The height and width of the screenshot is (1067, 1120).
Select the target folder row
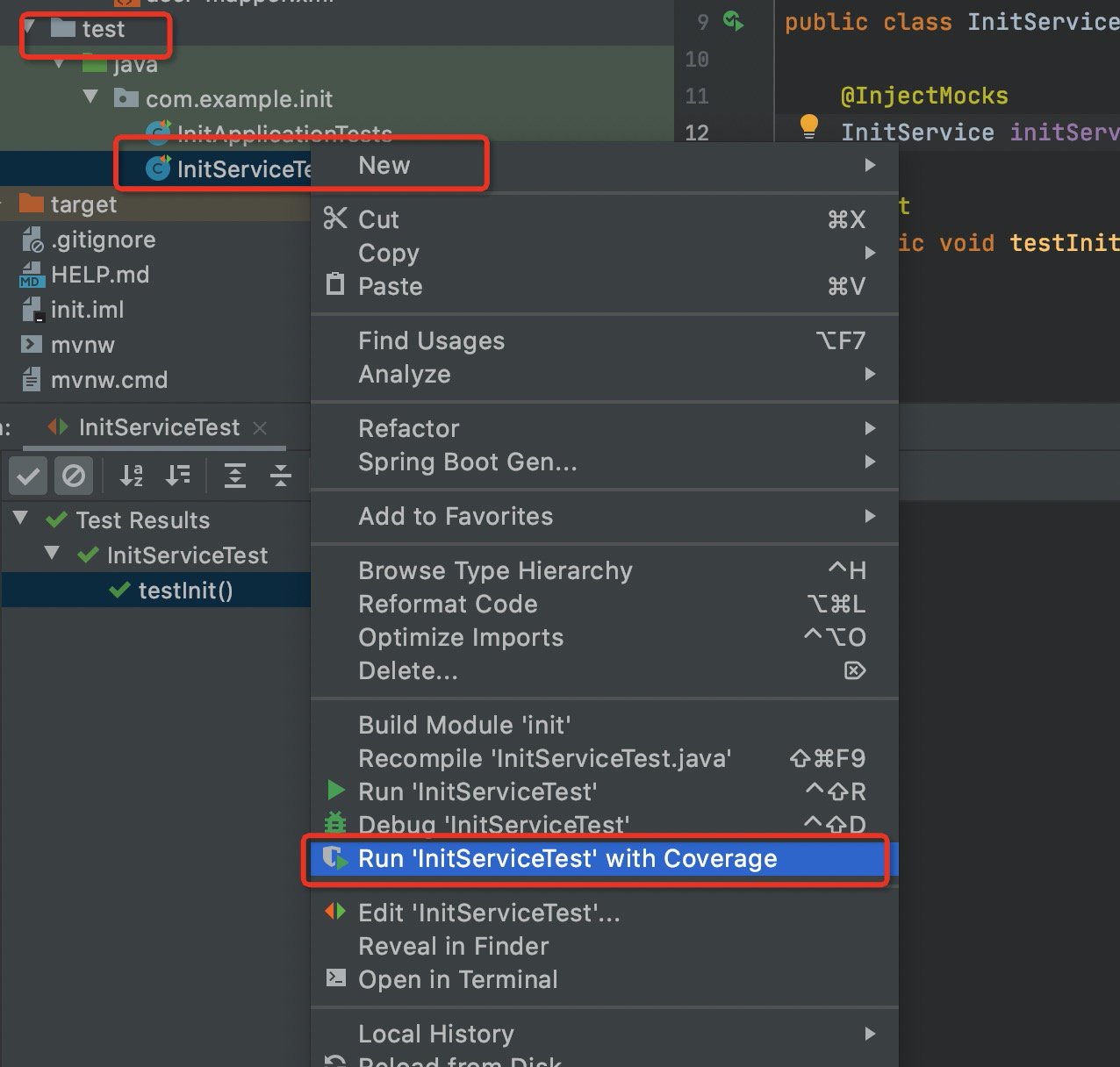[x=155, y=204]
